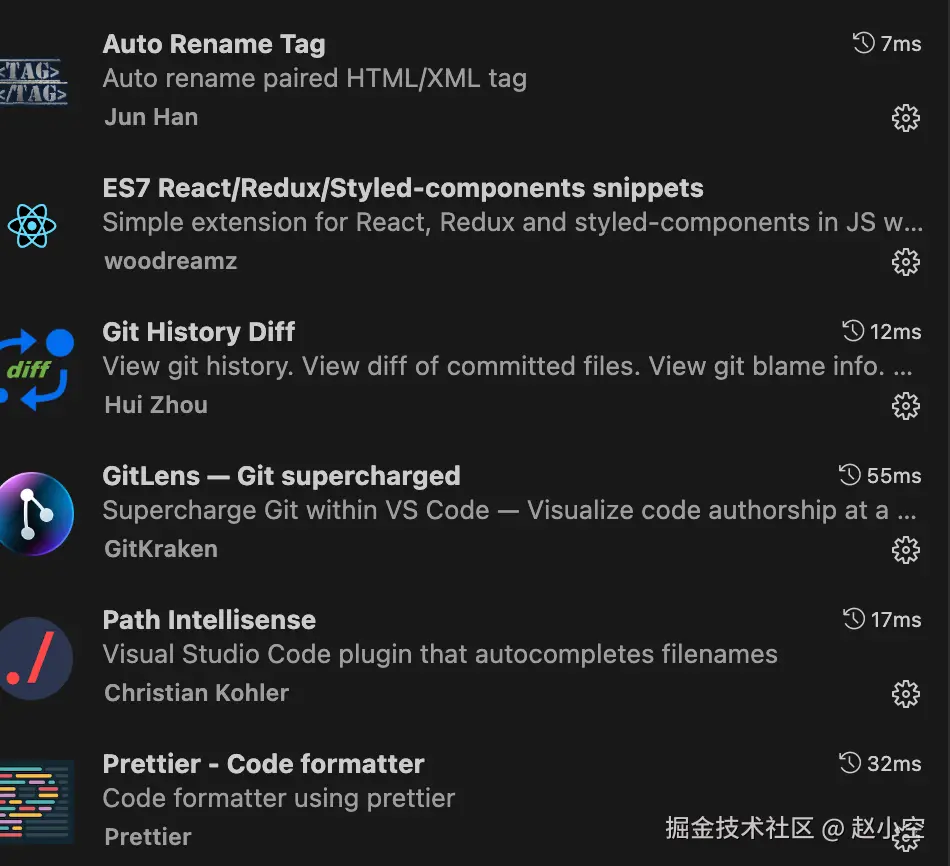Open the manage gear for ES7 React snippets
Image resolution: width=950 pixels, height=866 pixels.
pyautogui.click(x=905, y=262)
